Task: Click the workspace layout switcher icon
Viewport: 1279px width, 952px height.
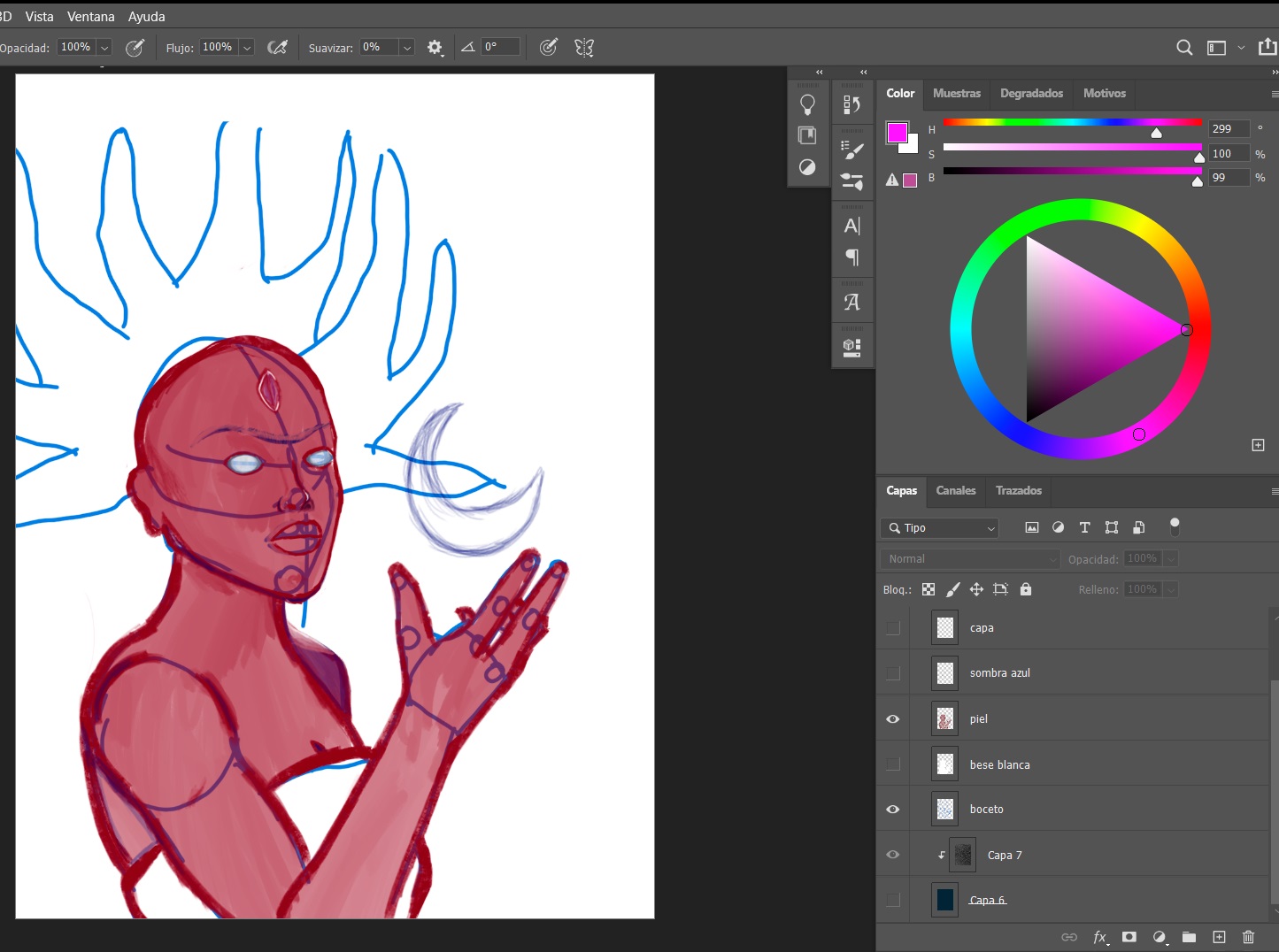Action: tap(1217, 48)
